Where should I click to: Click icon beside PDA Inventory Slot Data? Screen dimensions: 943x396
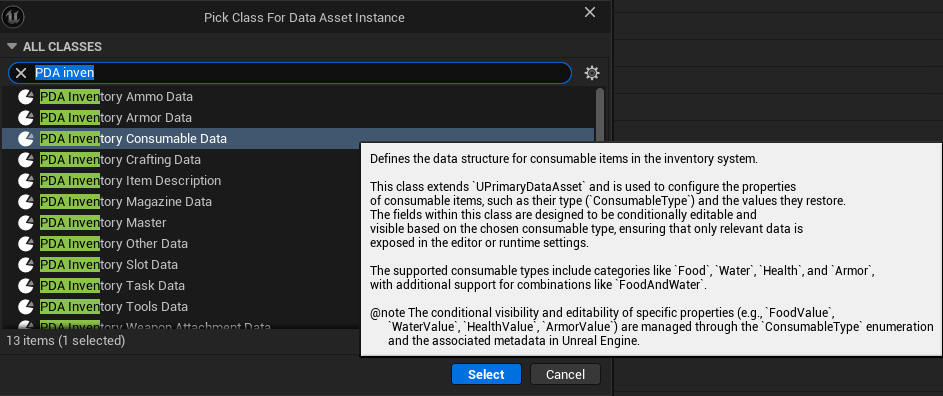(26, 265)
